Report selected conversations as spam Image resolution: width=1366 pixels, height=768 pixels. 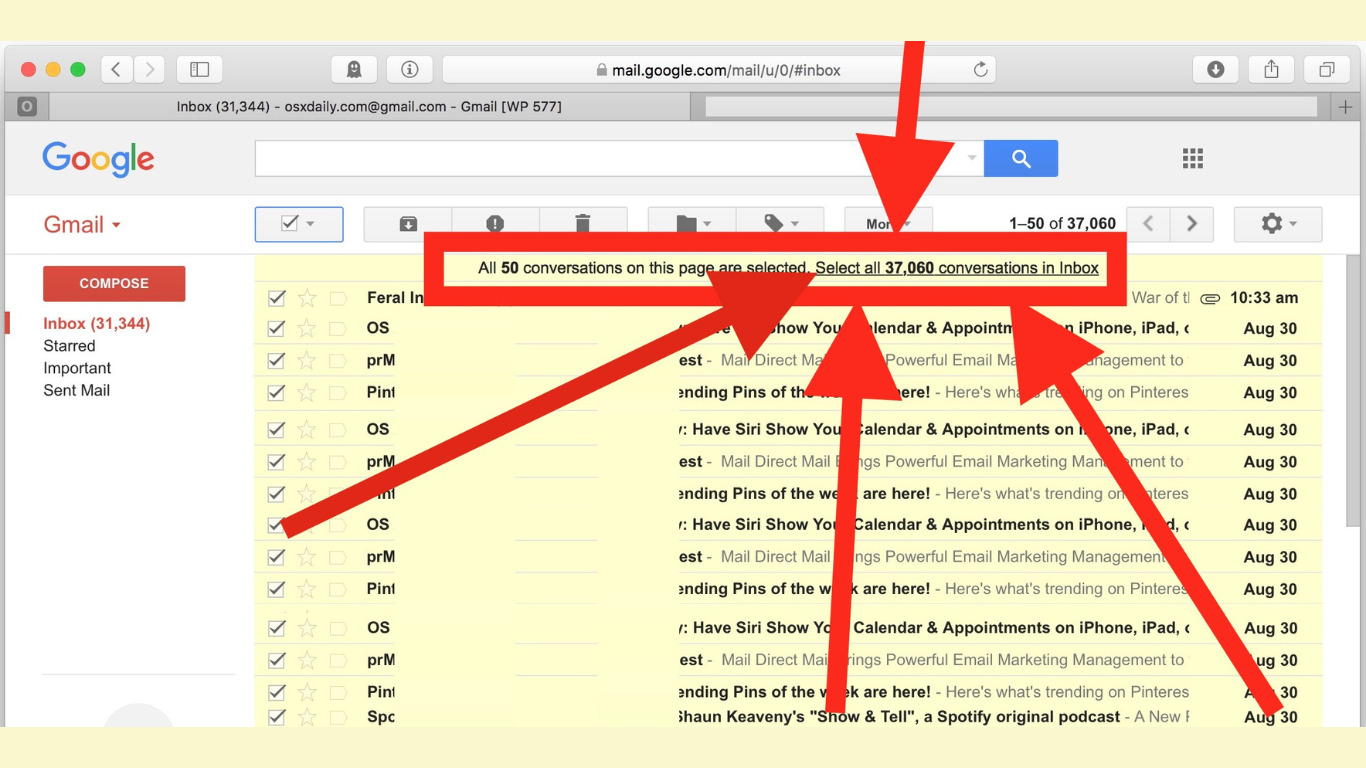495,224
